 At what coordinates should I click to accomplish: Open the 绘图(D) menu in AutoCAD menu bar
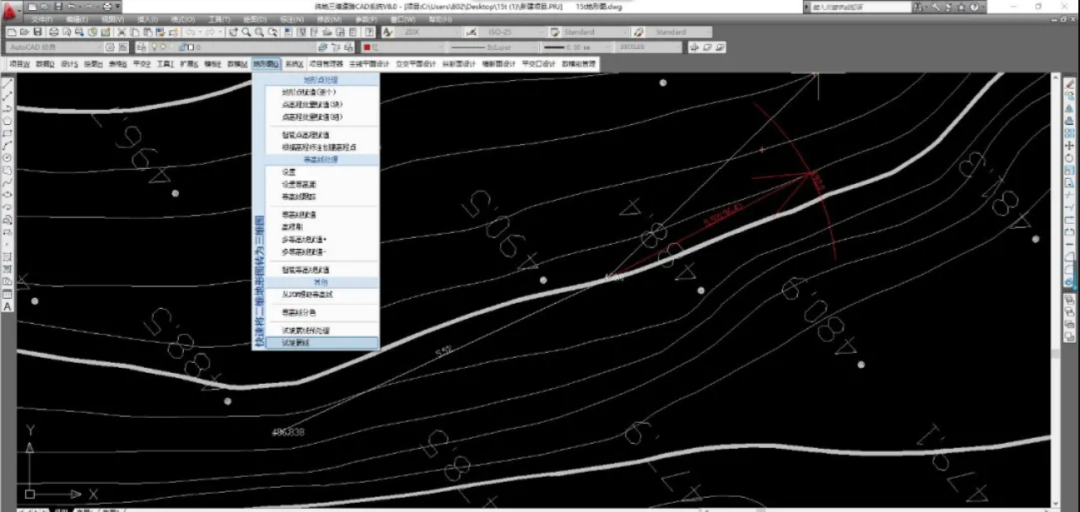pos(255,19)
